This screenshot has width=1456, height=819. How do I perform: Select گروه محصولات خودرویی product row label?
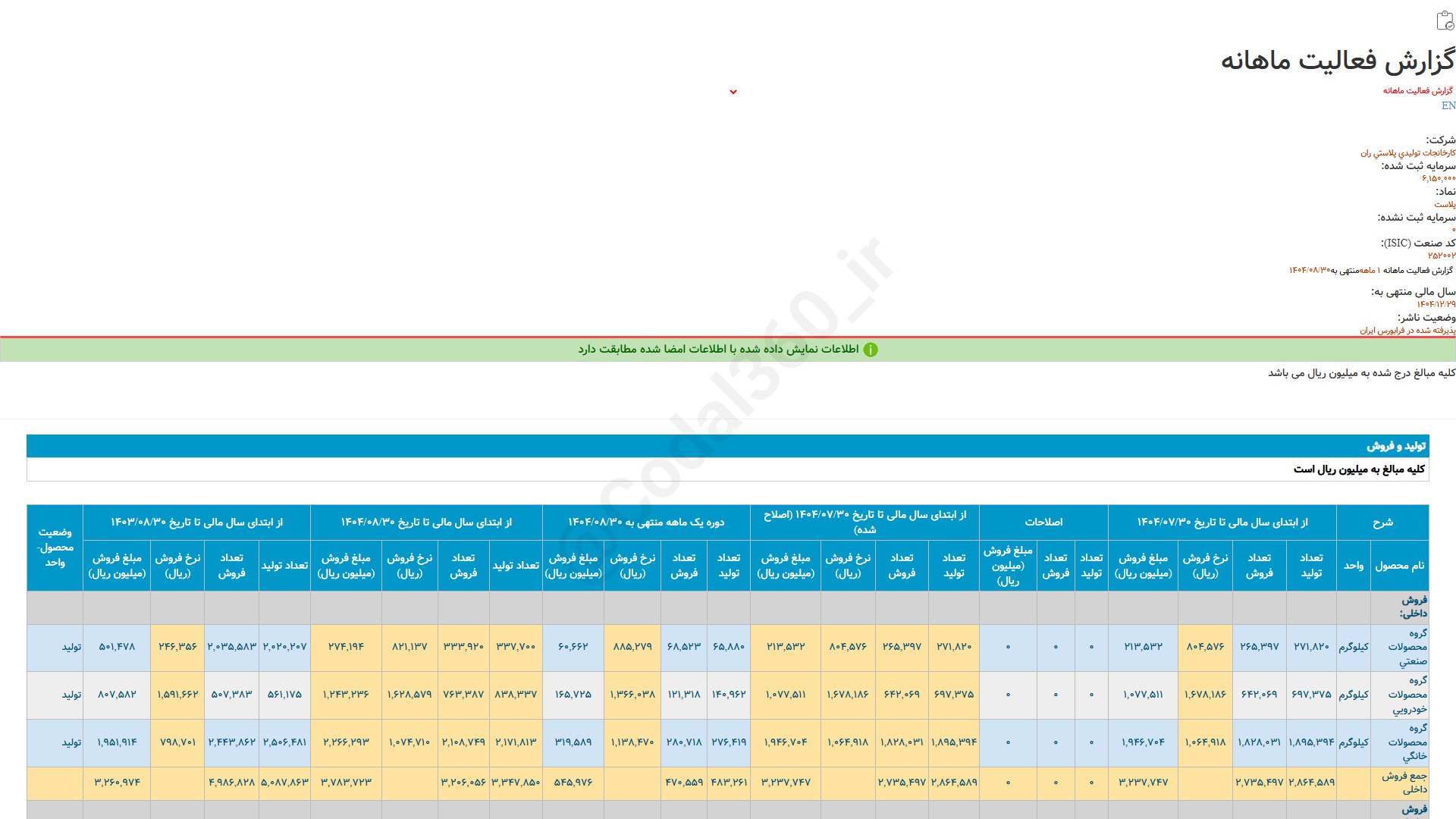1407,695
